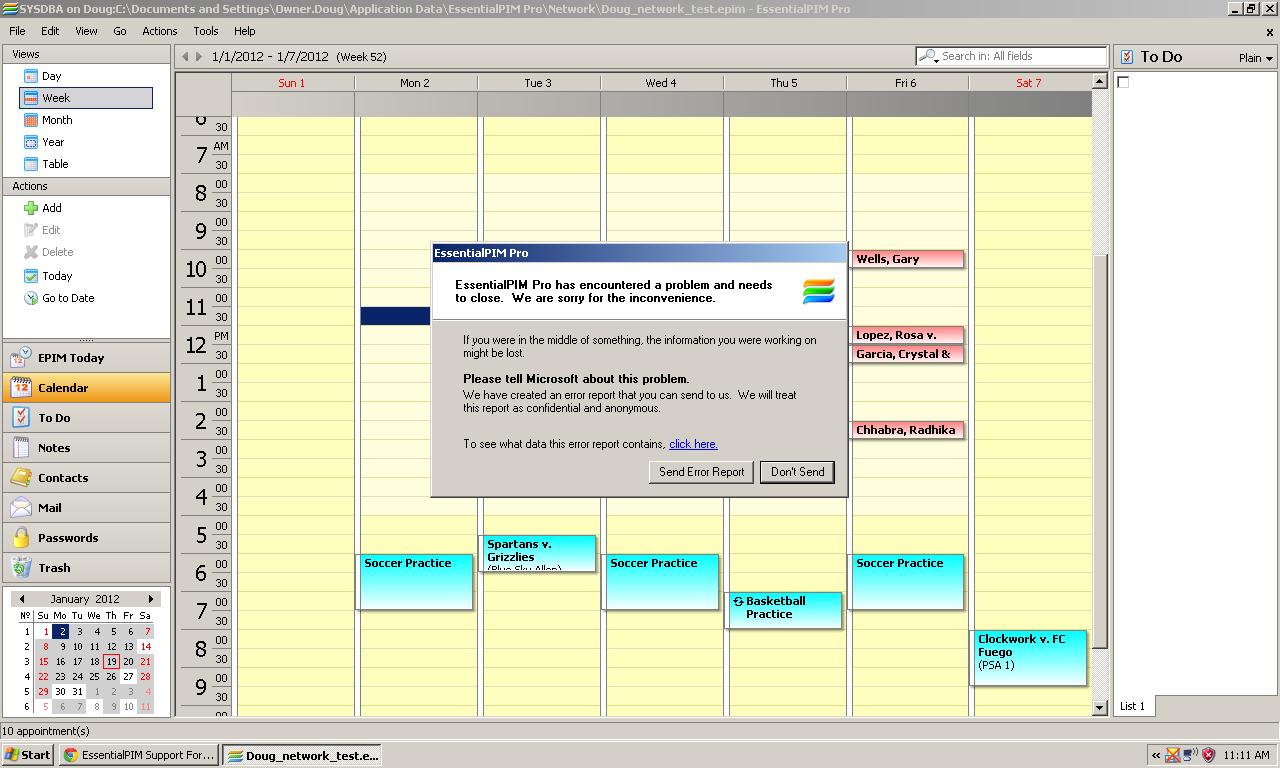Click To Do panel header icon
The height and width of the screenshot is (768, 1280).
coord(1127,57)
